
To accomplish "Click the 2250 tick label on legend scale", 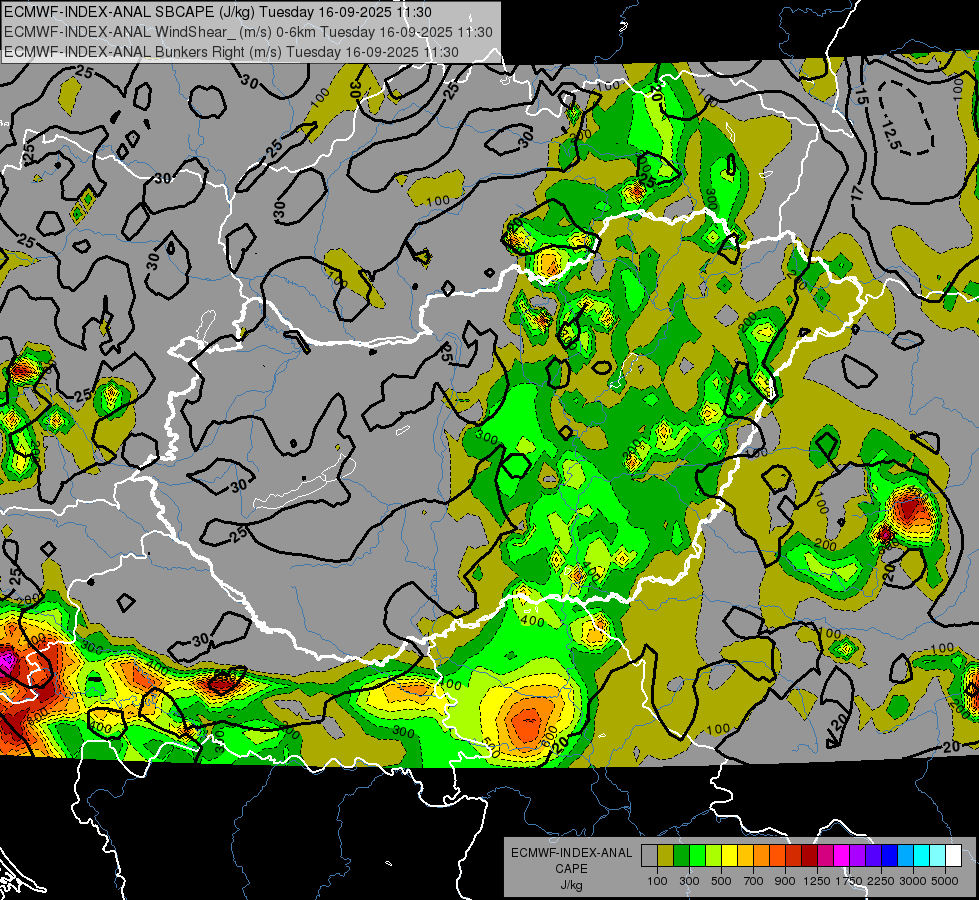I will tap(882, 881).
